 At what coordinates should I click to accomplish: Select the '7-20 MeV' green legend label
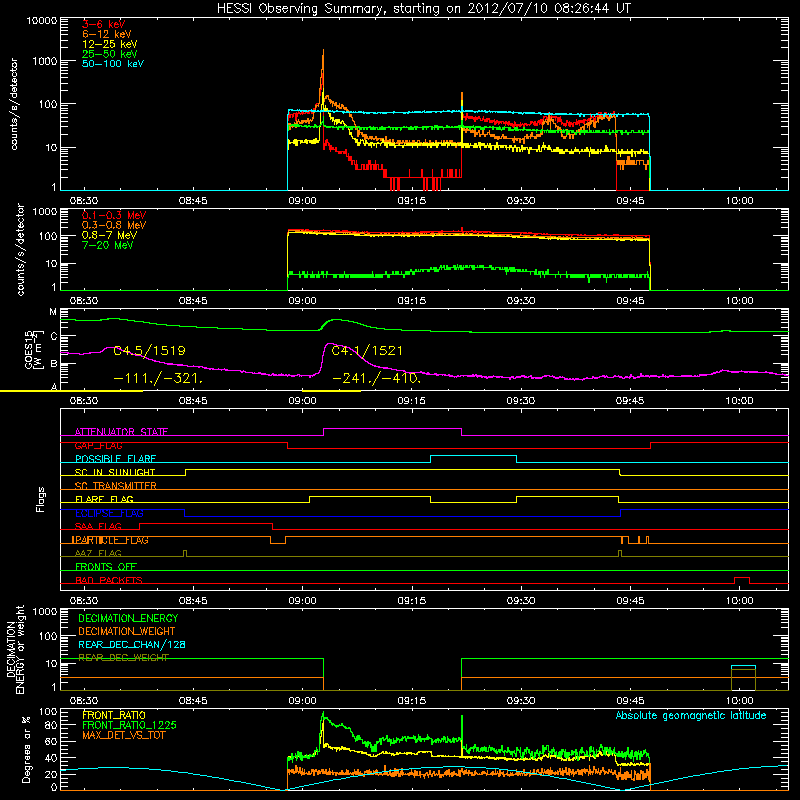point(107,245)
